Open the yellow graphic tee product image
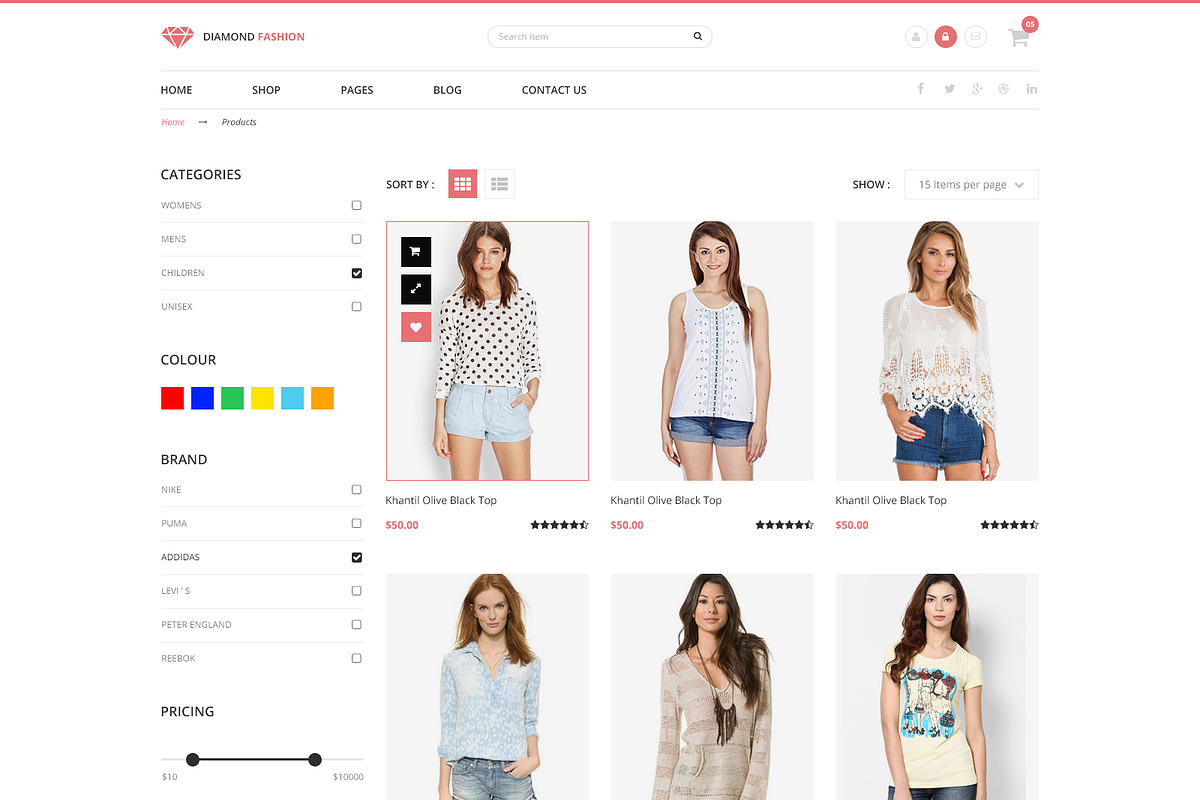The width and height of the screenshot is (1200, 800). (937, 687)
